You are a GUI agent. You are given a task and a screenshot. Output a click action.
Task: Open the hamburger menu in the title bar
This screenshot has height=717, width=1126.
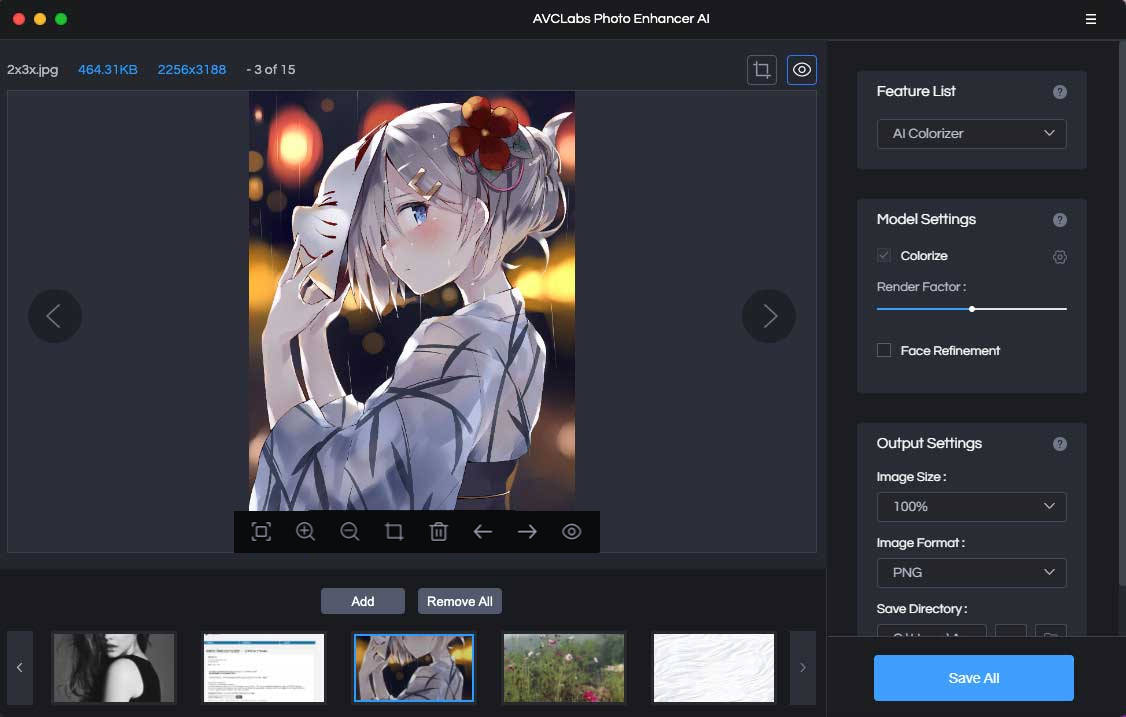click(x=1090, y=19)
